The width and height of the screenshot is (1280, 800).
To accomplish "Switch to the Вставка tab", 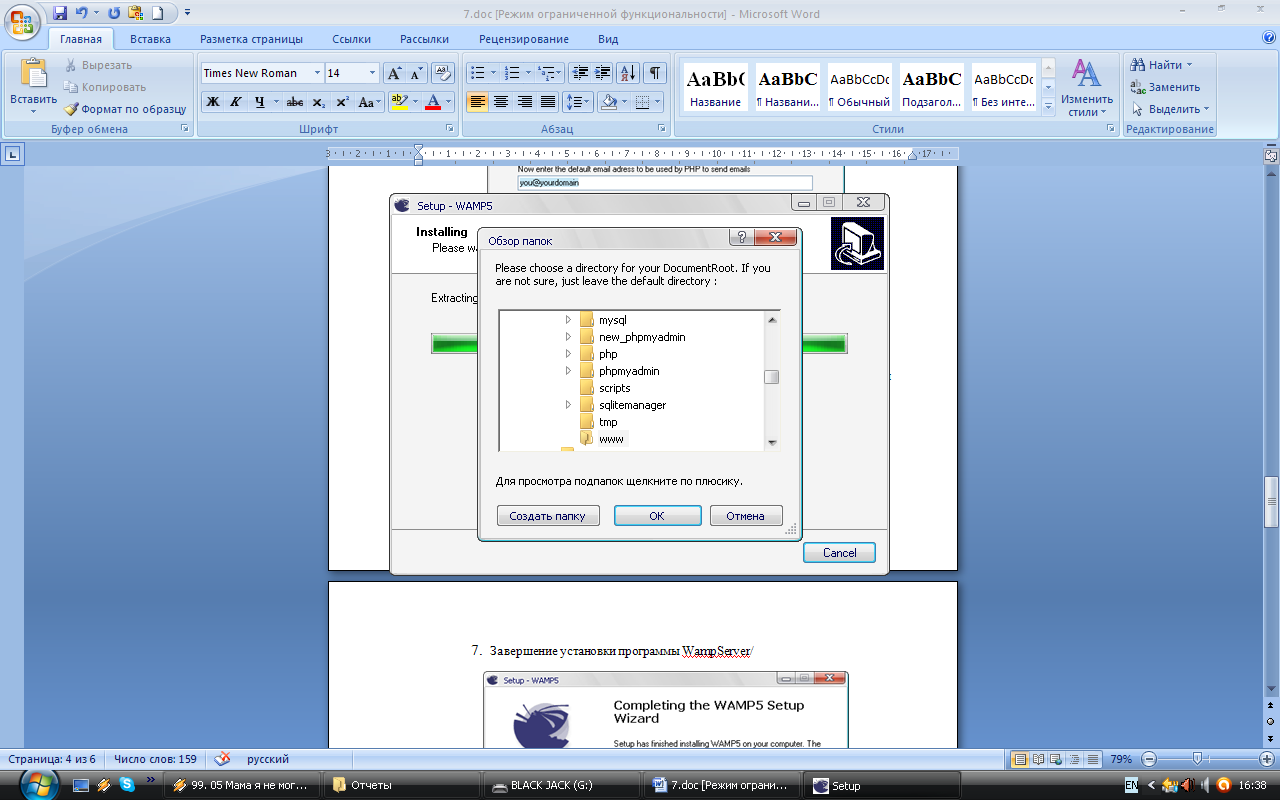I will coord(150,39).
